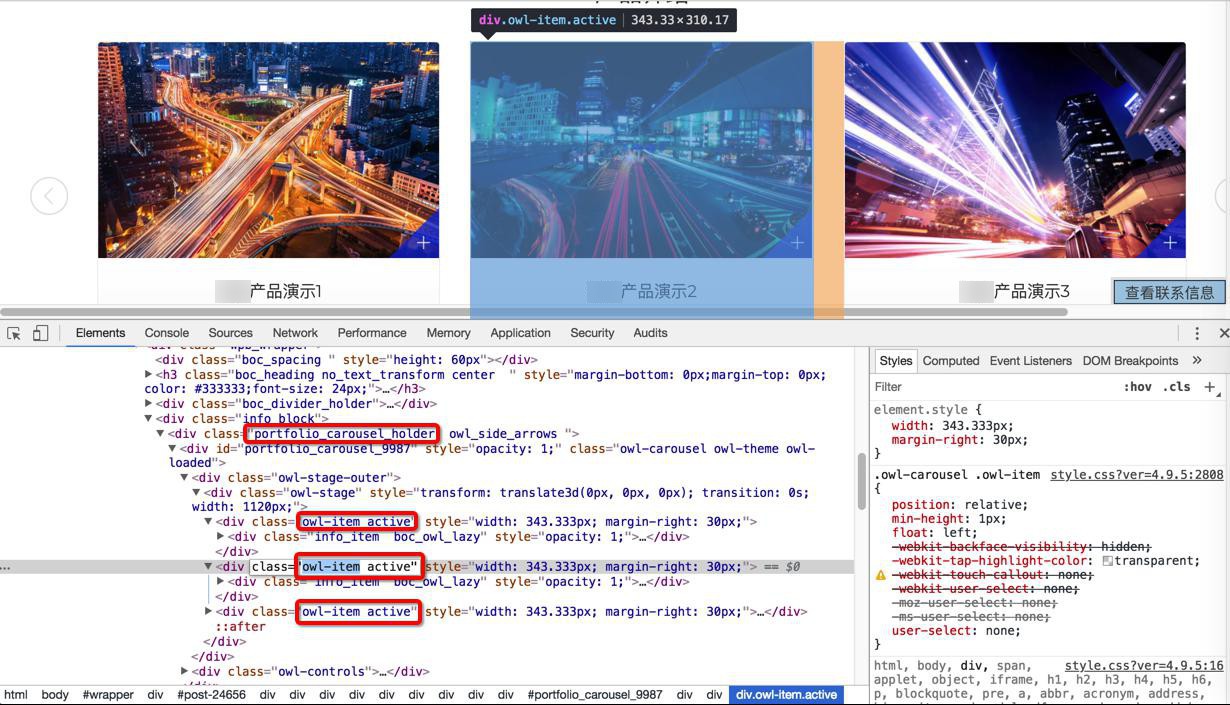Open the Application tab
This screenshot has height=705, width=1230.
point(520,333)
